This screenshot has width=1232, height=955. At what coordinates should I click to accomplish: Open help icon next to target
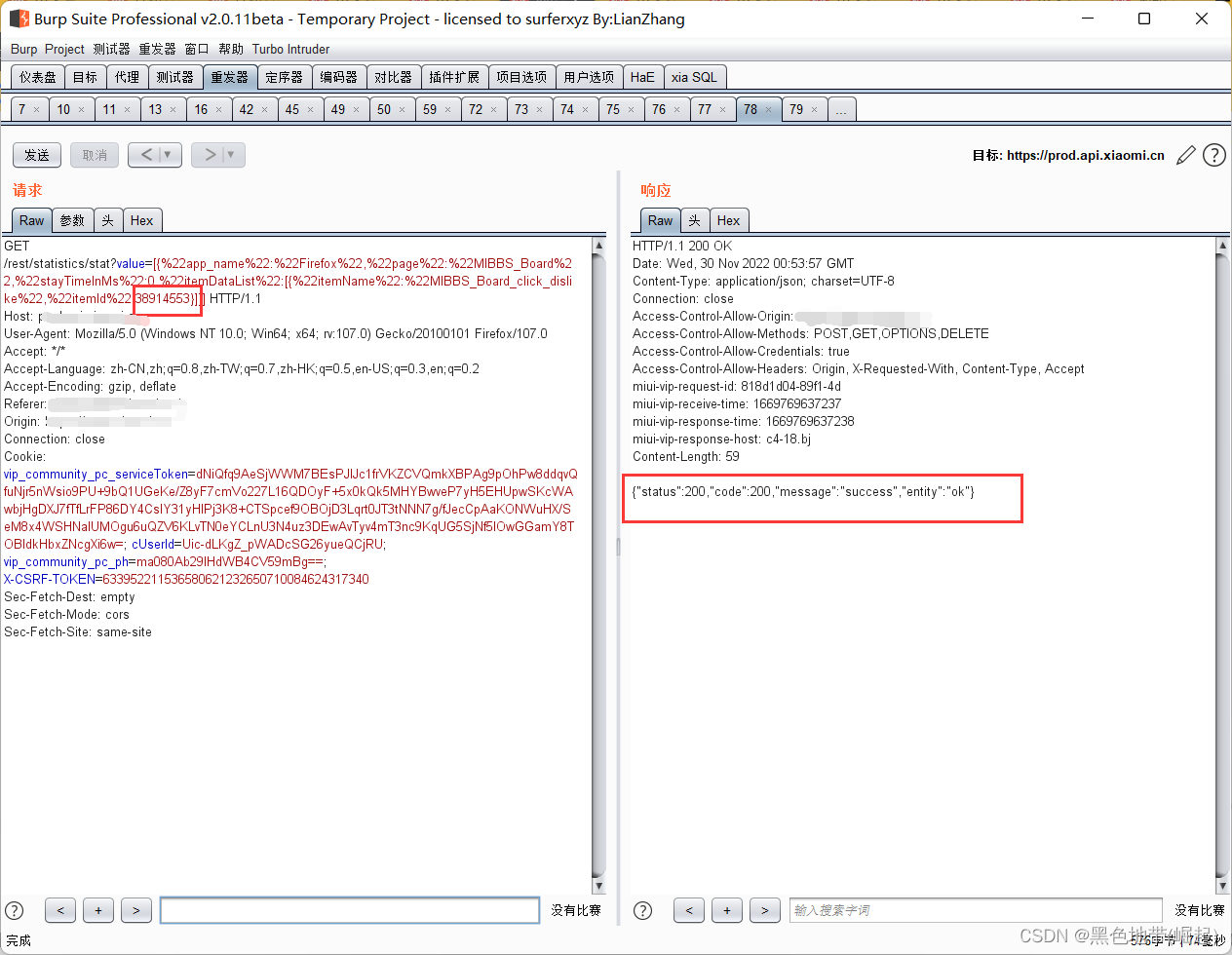tap(1214, 155)
